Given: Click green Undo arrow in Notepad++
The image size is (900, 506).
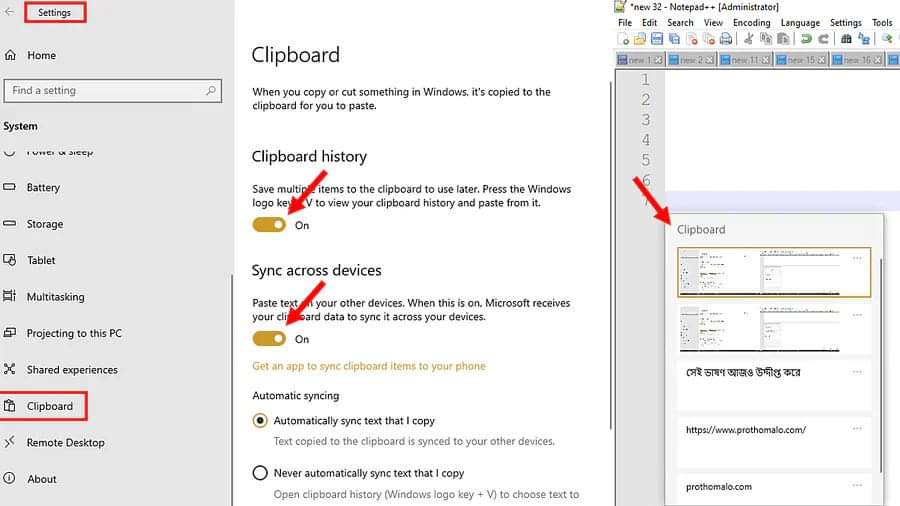Looking at the screenshot, I should point(806,38).
